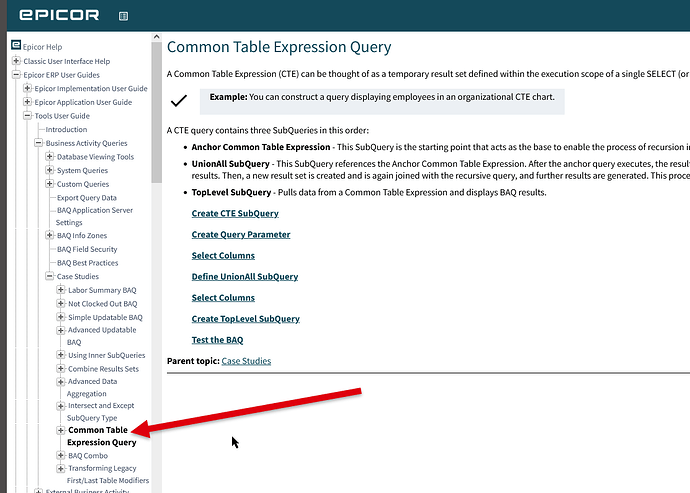This screenshot has height=493, width=690.
Task: Expand Common Table Expression Query node
Action: 61,430
